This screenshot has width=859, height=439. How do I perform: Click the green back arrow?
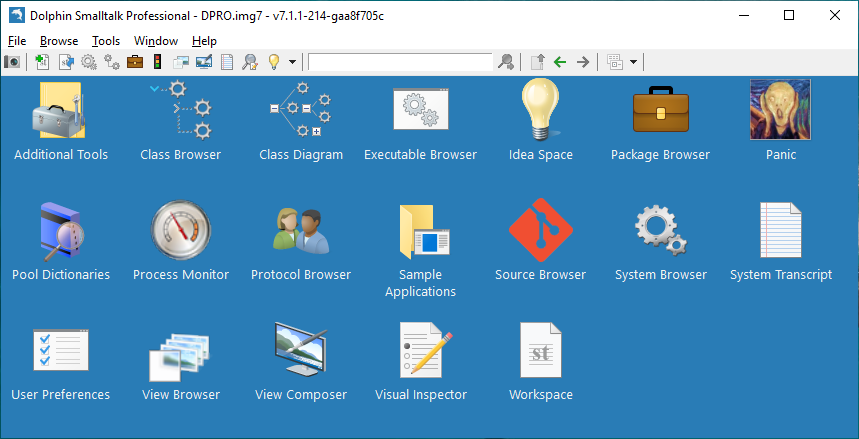click(560, 62)
